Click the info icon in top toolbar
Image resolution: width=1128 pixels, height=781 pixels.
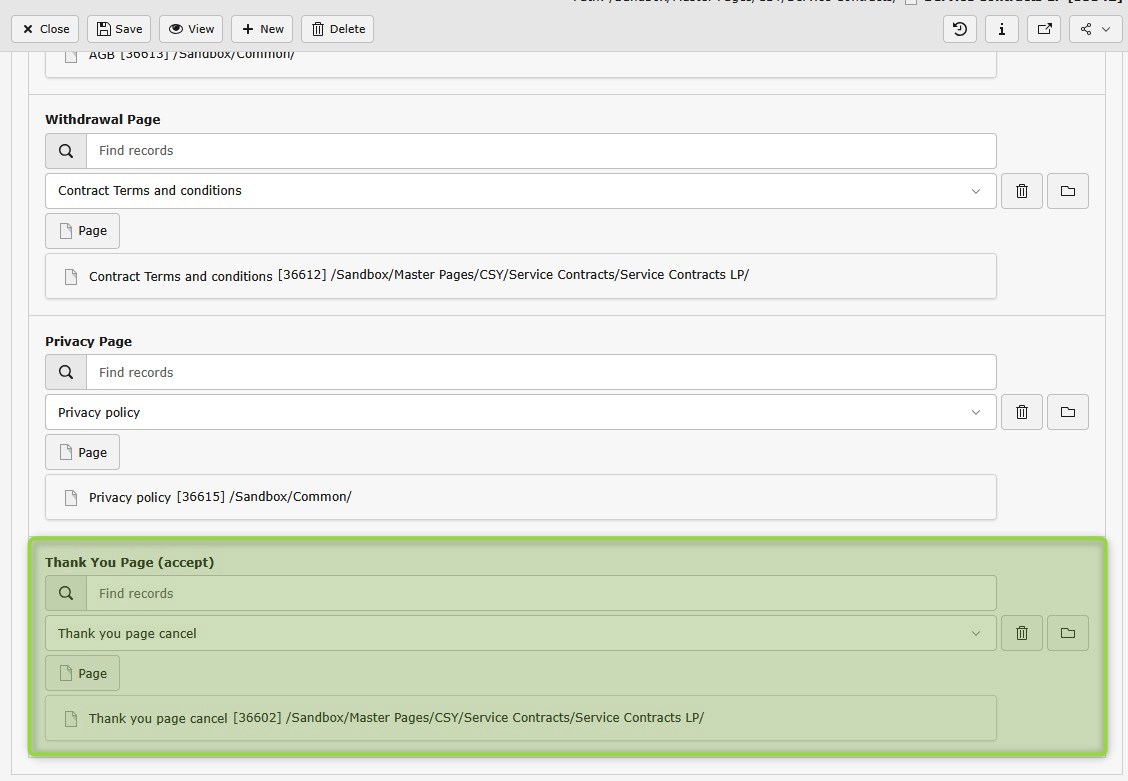(x=1002, y=29)
